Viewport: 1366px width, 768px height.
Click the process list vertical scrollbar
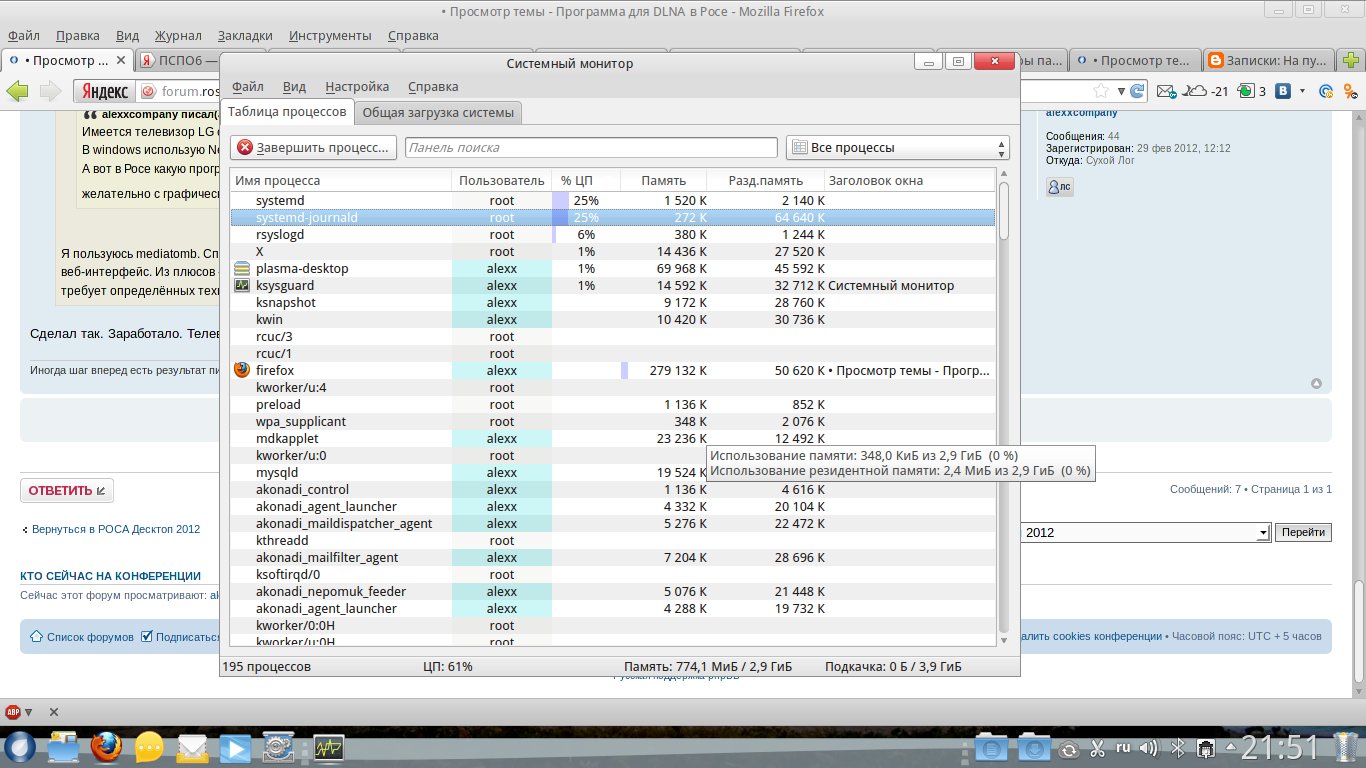pos(1003,400)
